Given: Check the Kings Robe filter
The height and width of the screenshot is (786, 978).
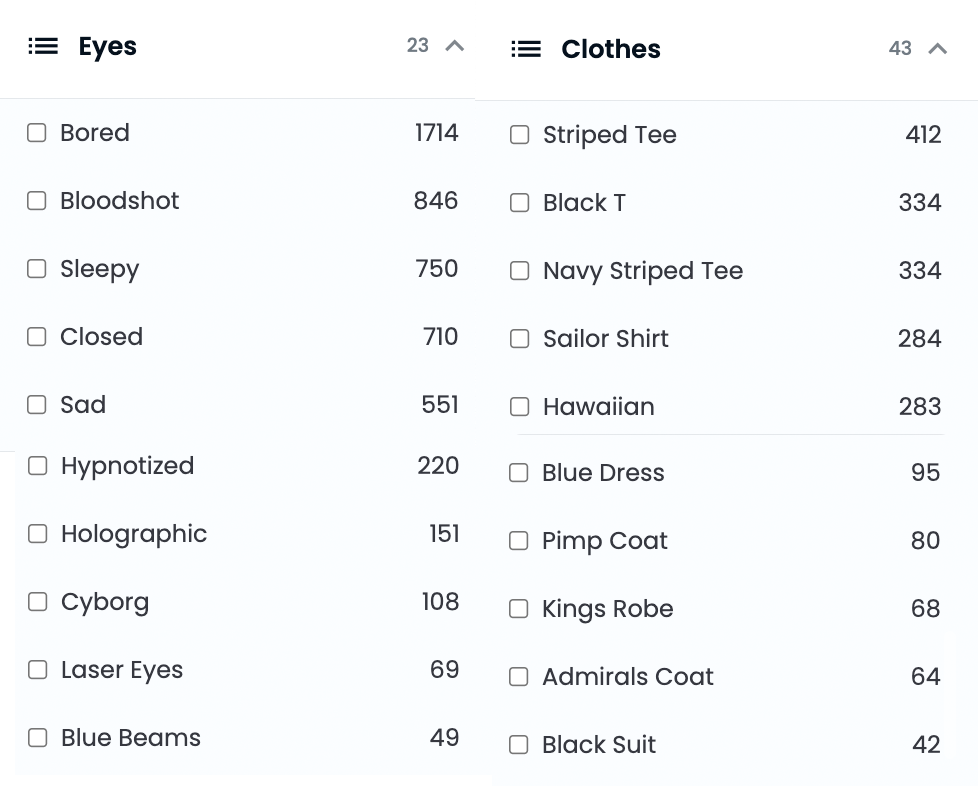Looking at the screenshot, I should (518, 609).
